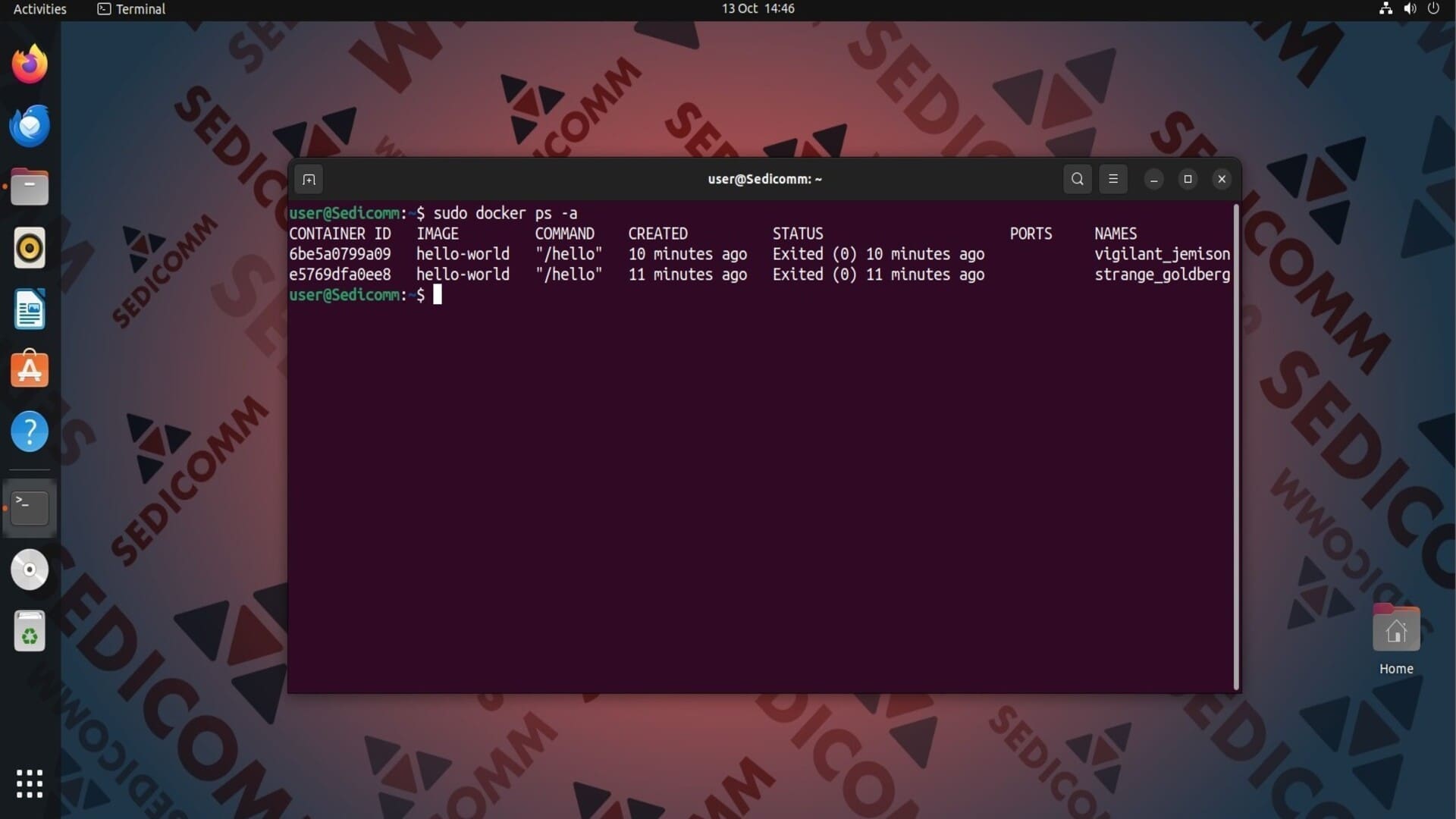Open the Activities overview
This screenshot has width=1456, height=819.
(39, 9)
